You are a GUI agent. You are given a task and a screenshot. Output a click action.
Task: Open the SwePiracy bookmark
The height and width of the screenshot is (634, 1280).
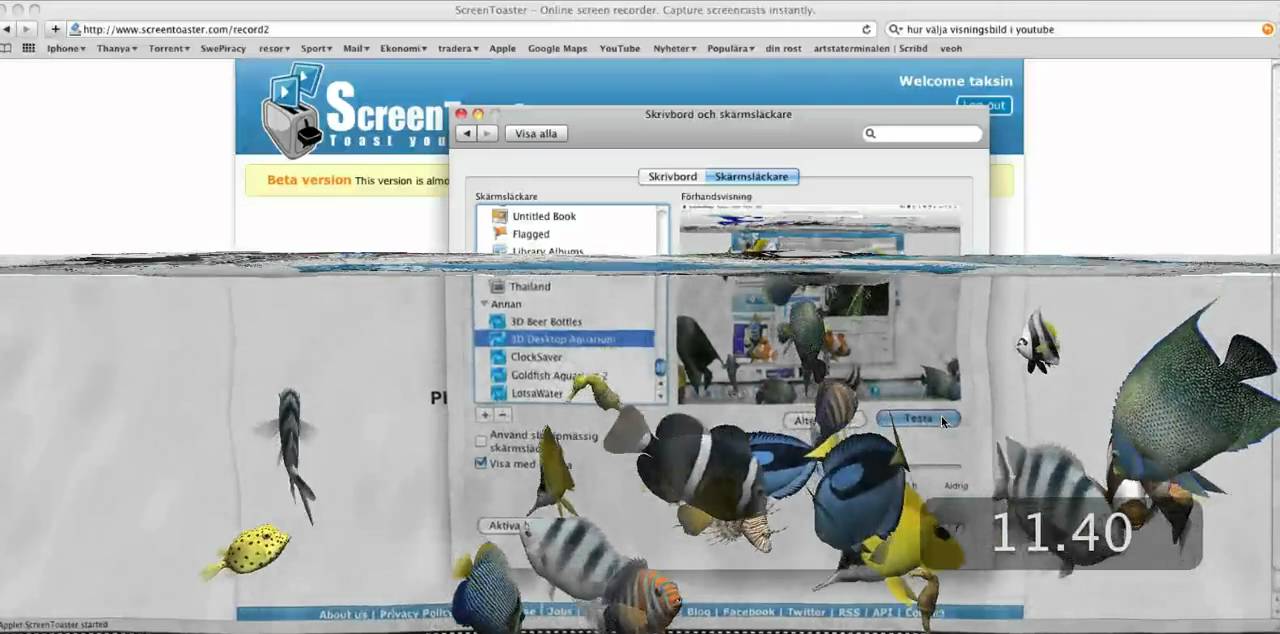(224, 48)
